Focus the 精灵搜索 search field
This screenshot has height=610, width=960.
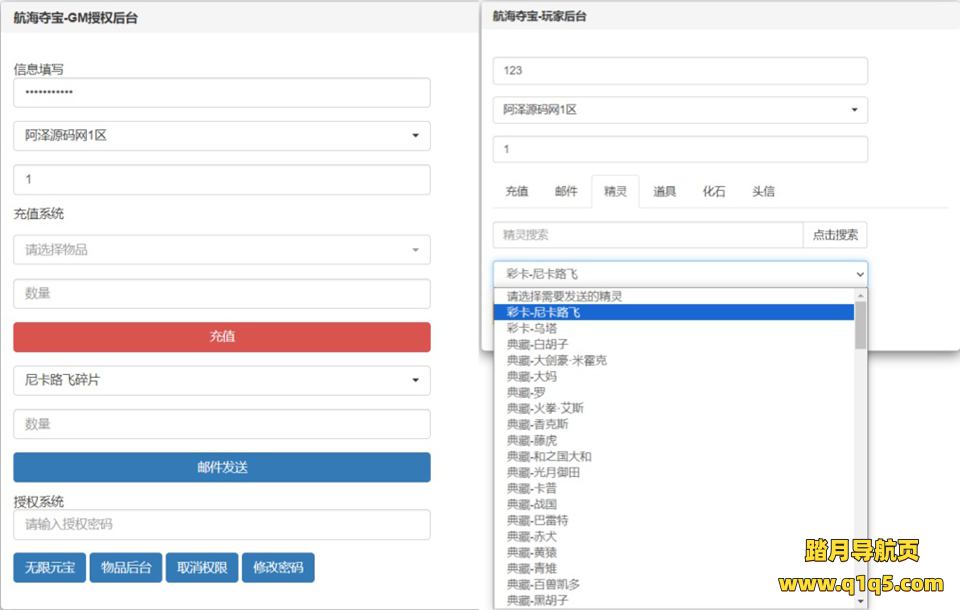(x=647, y=235)
